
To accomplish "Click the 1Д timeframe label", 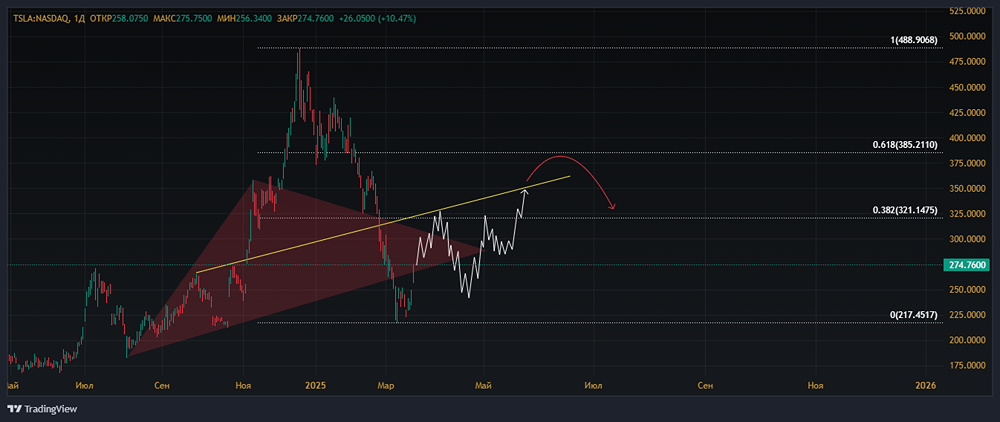I will pyautogui.click(x=80, y=19).
